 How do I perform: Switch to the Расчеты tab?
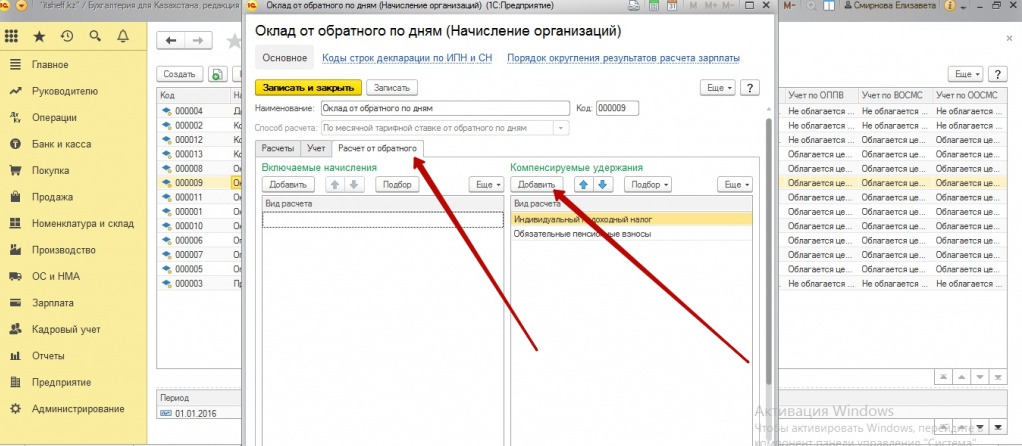click(279, 149)
